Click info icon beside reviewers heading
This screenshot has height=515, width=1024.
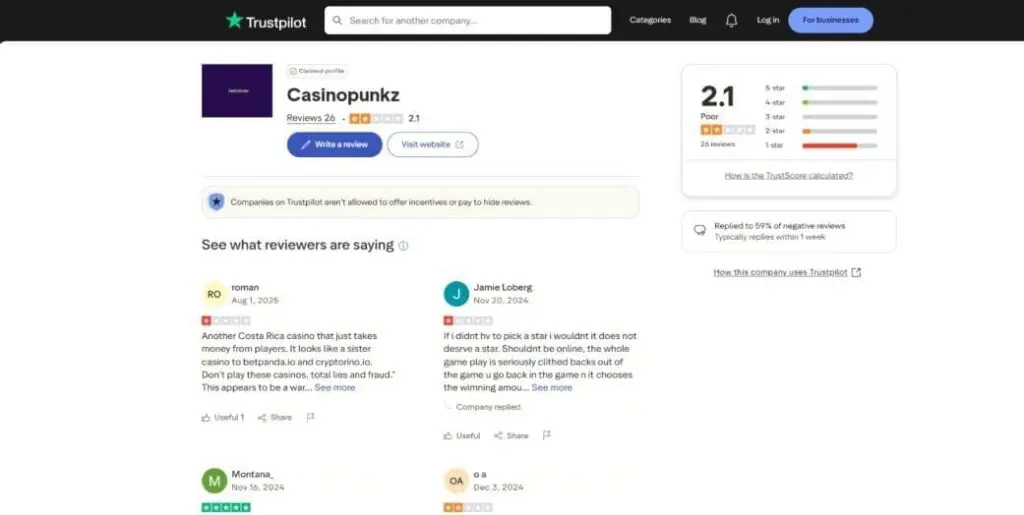tap(403, 246)
